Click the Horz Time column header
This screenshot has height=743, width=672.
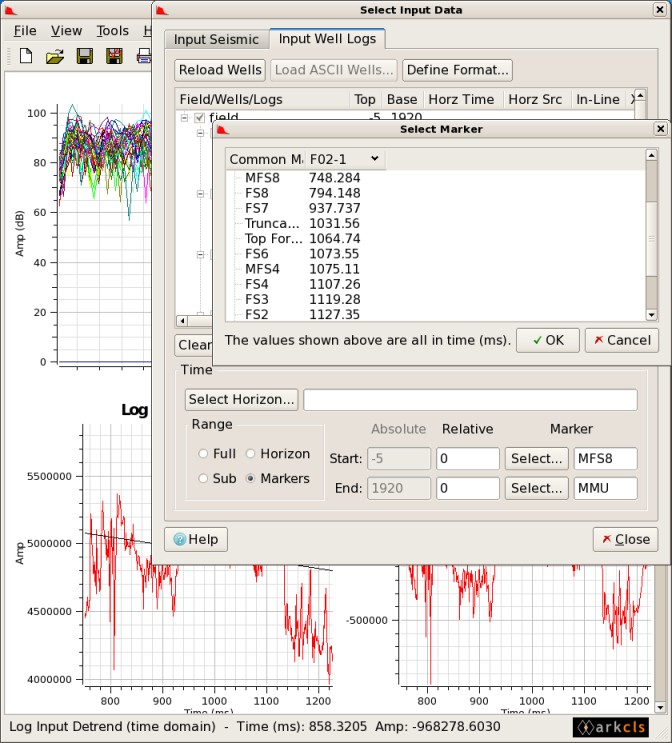462,99
